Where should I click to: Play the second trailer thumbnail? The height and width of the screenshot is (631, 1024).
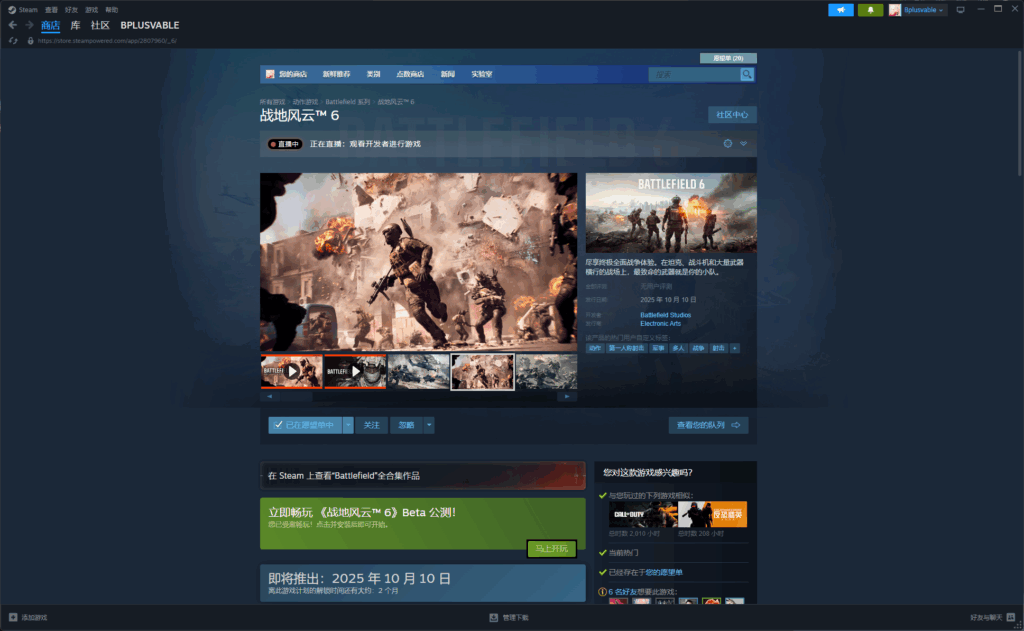[355, 371]
